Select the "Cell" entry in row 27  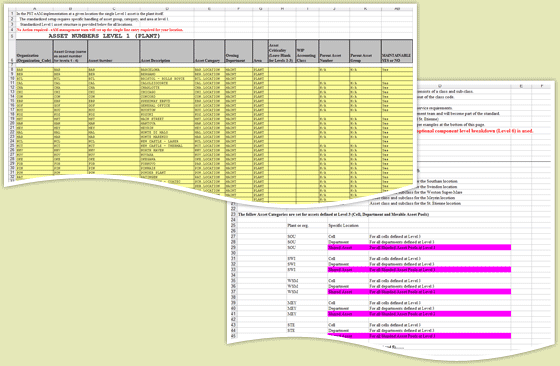click(x=331, y=237)
